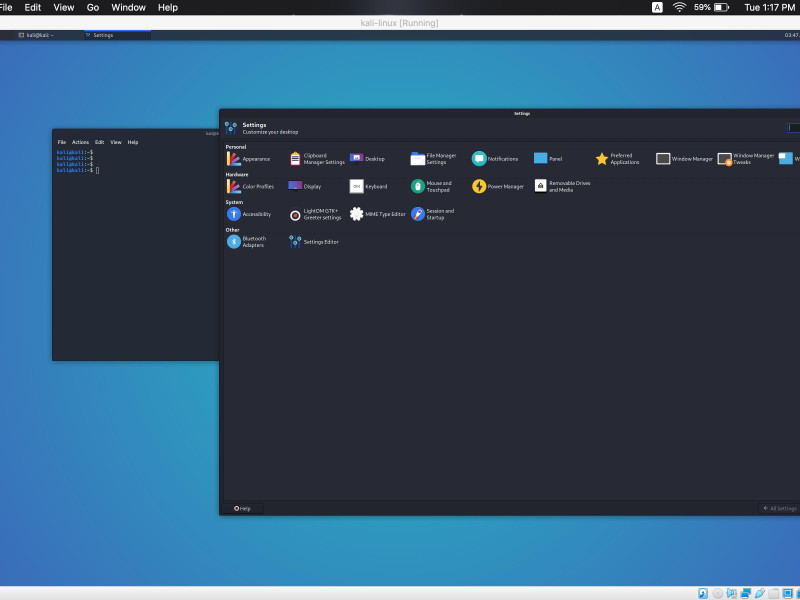Viewport: 800px width, 600px height.
Task: Open the Display settings
Action: tap(305, 186)
